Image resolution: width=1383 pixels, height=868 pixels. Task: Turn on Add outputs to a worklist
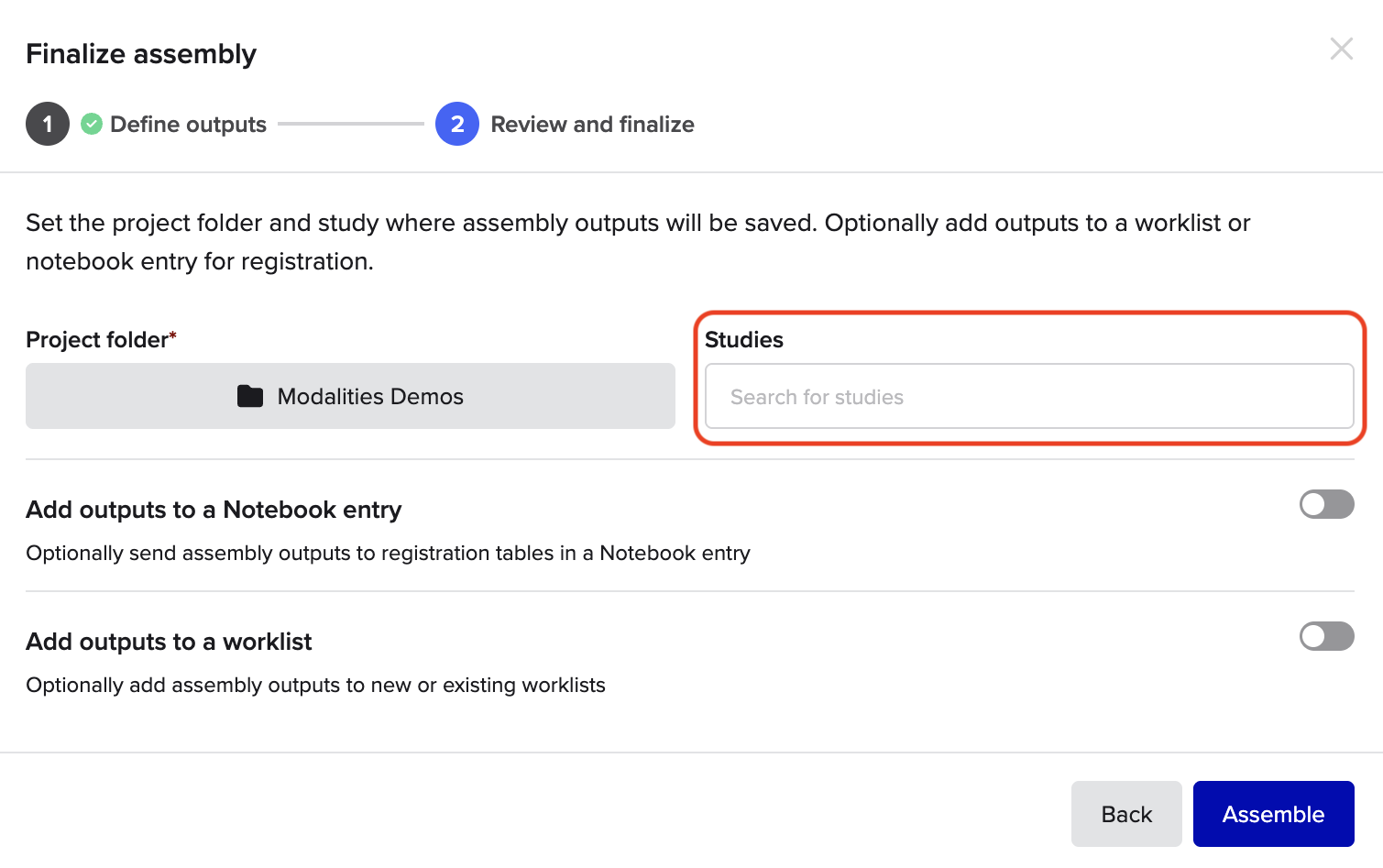pyautogui.click(x=1325, y=636)
